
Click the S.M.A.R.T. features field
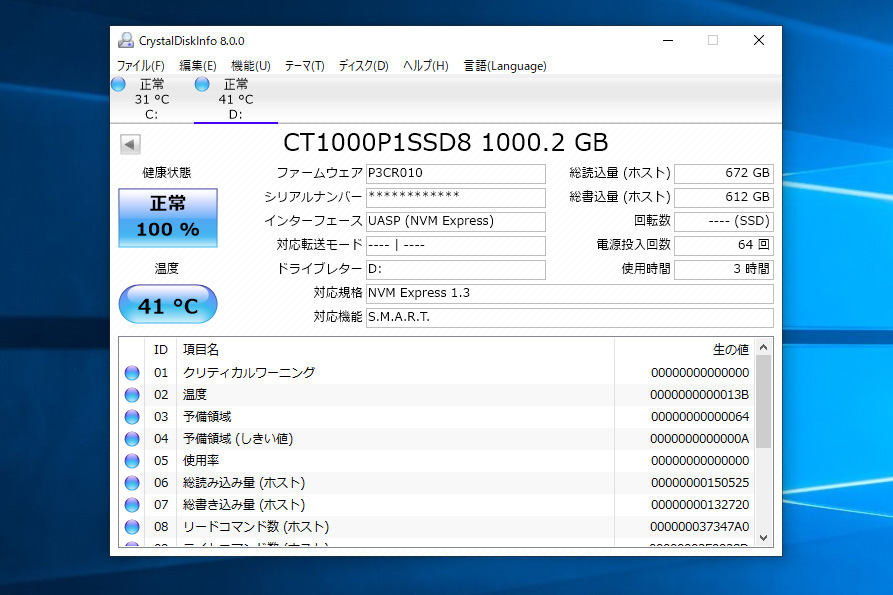(570, 317)
